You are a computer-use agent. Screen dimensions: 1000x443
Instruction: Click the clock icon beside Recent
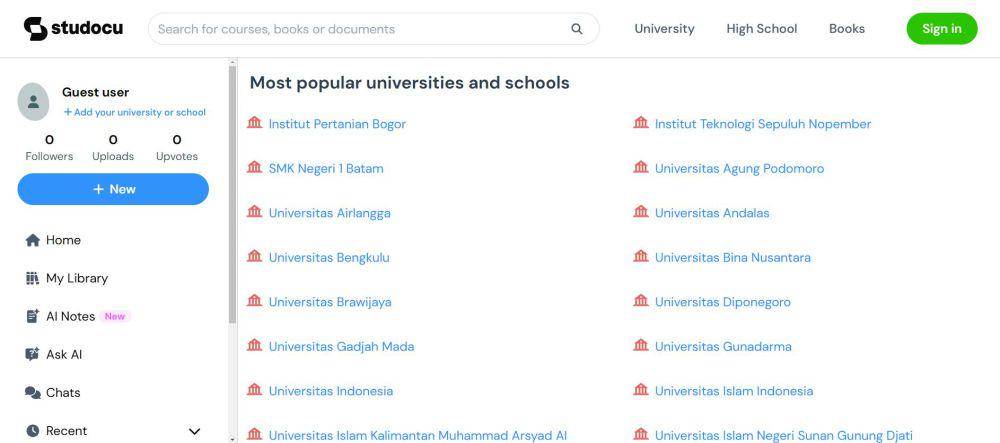coord(33,431)
